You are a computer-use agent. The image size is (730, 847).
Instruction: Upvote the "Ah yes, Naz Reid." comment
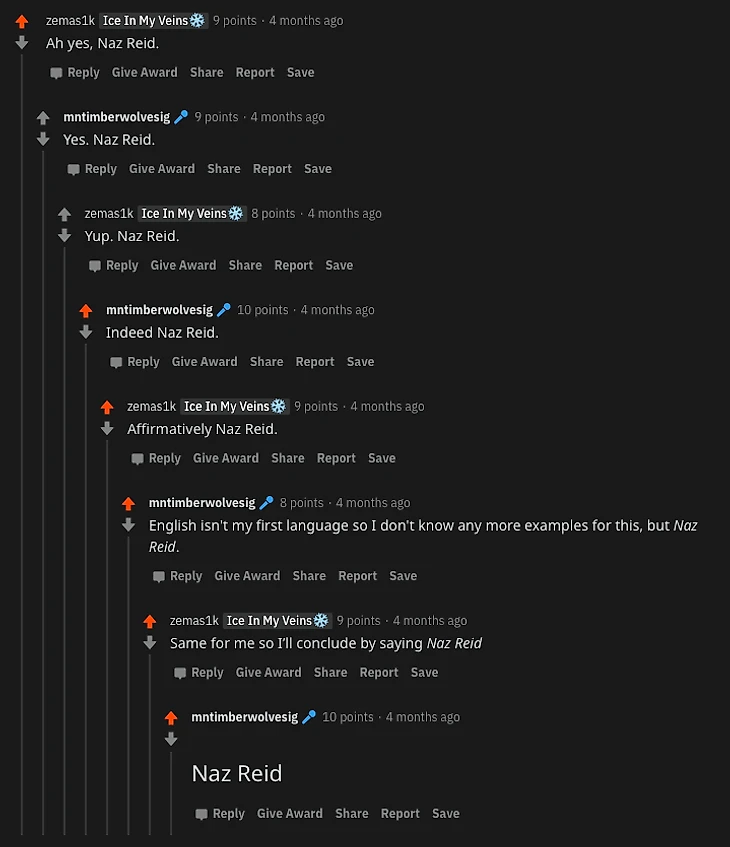[22, 22]
